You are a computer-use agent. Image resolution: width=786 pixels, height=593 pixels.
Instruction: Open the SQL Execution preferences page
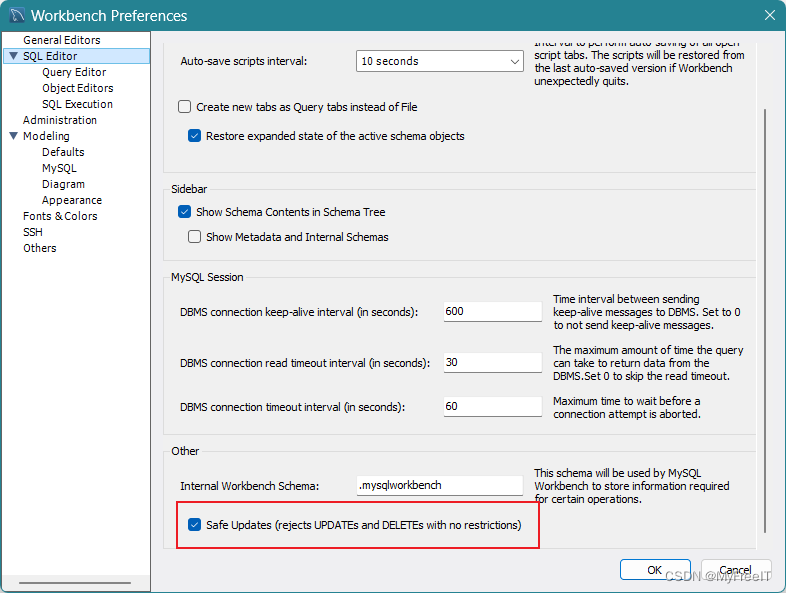pos(77,104)
